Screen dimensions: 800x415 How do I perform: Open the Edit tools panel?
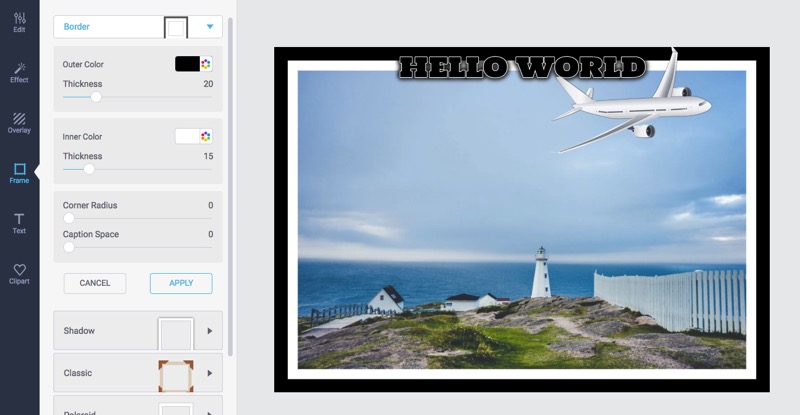click(19, 23)
